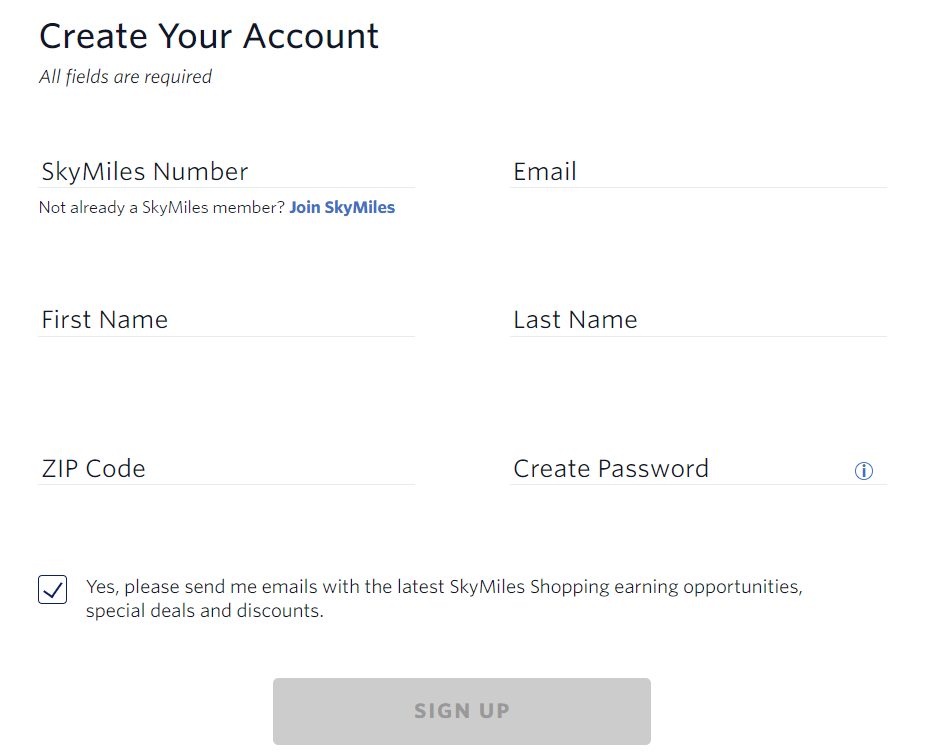Click the 'Not already a SkyMiles member?' text
The image size is (928, 756).
[160, 207]
